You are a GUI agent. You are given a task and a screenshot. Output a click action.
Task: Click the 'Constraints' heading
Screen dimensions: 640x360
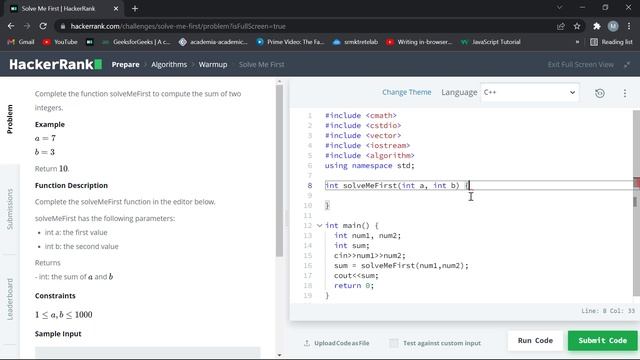tap(55, 296)
